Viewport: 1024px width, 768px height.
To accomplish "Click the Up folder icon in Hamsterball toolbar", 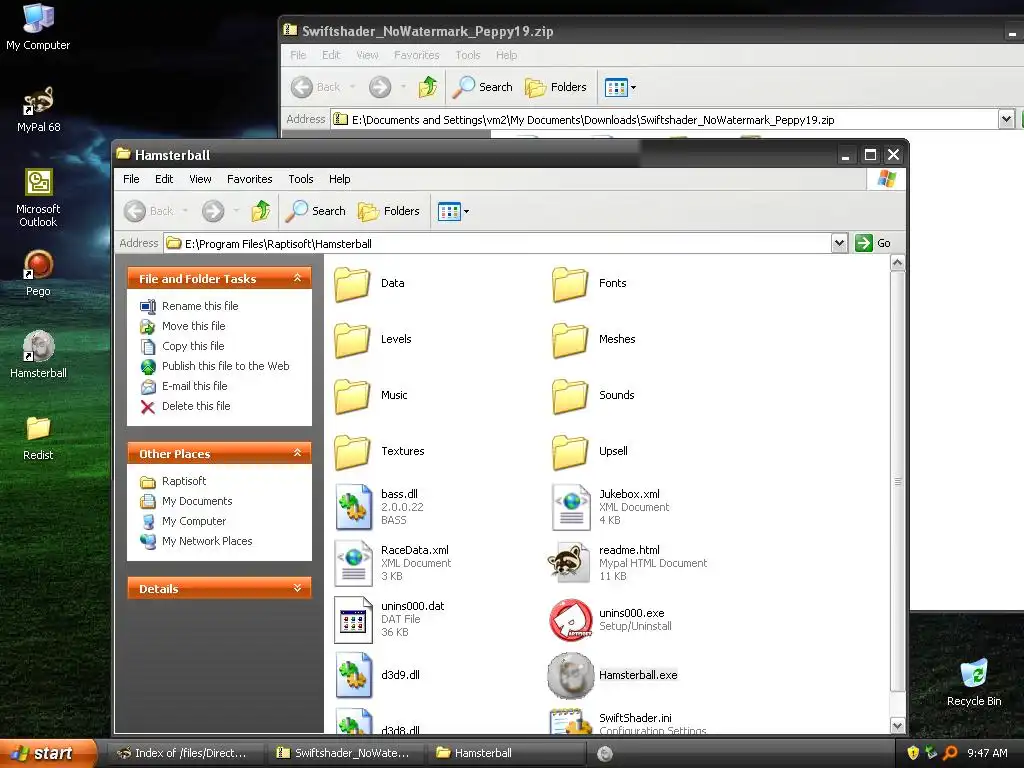I will pos(261,211).
